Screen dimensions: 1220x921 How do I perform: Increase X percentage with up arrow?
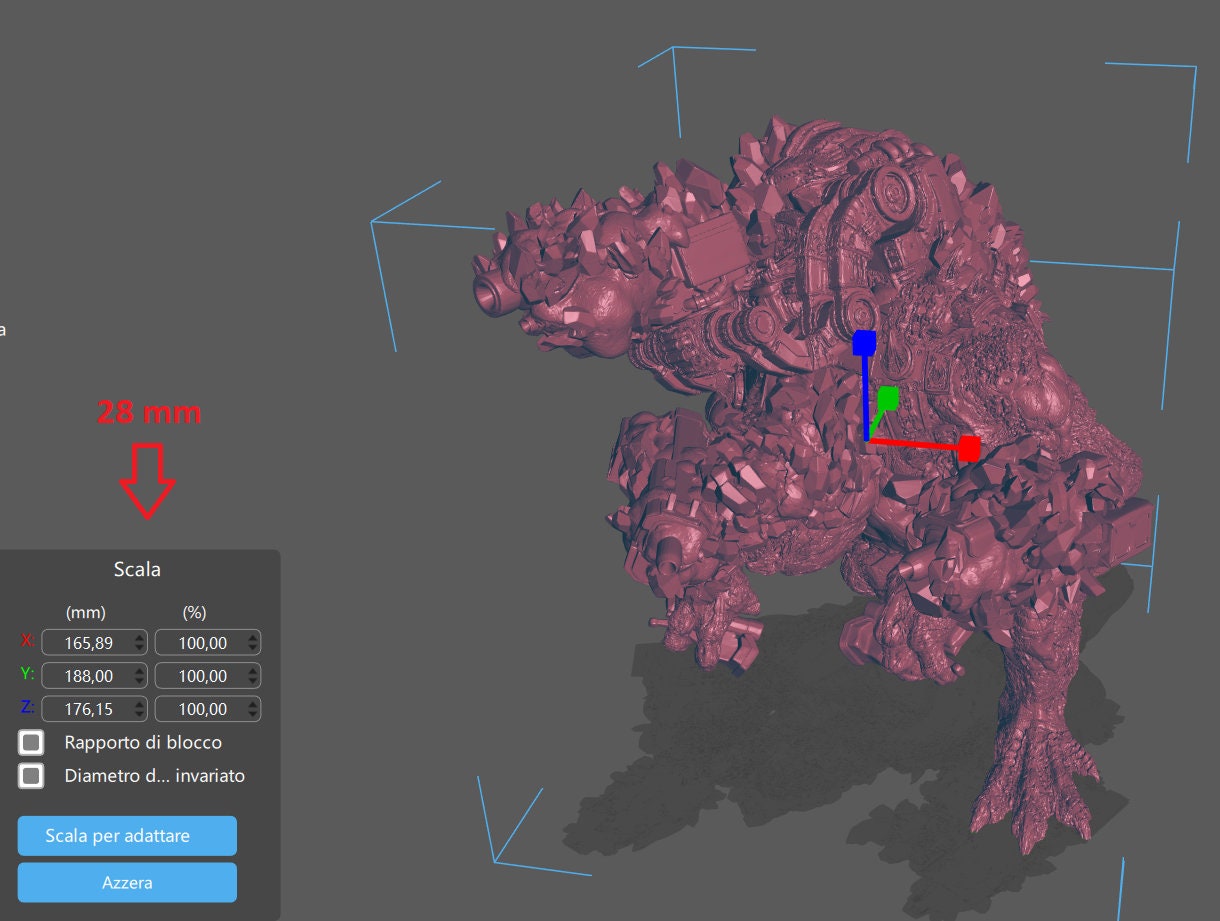(x=252, y=637)
